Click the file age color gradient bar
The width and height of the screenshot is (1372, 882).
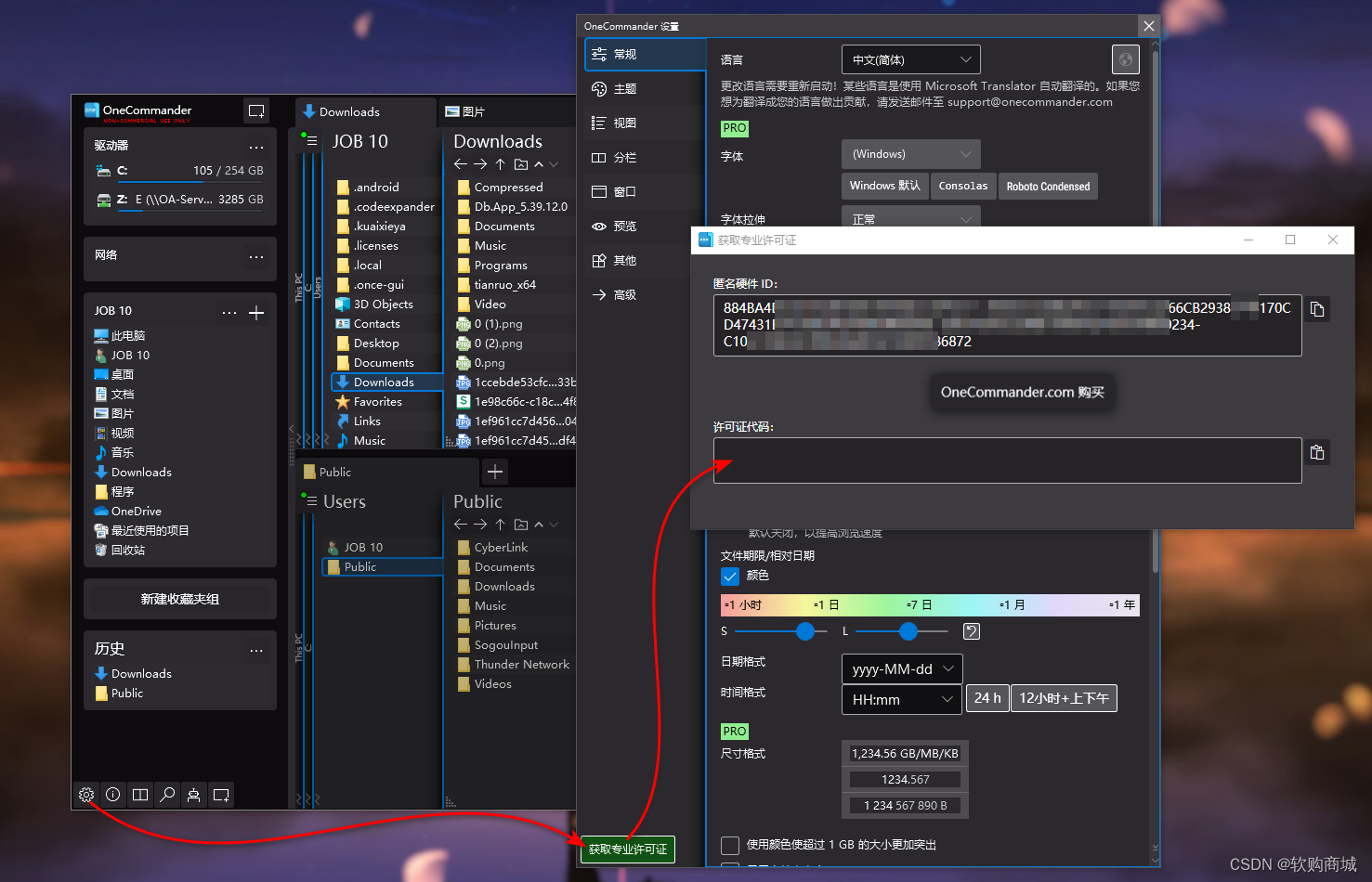tap(930, 605)
